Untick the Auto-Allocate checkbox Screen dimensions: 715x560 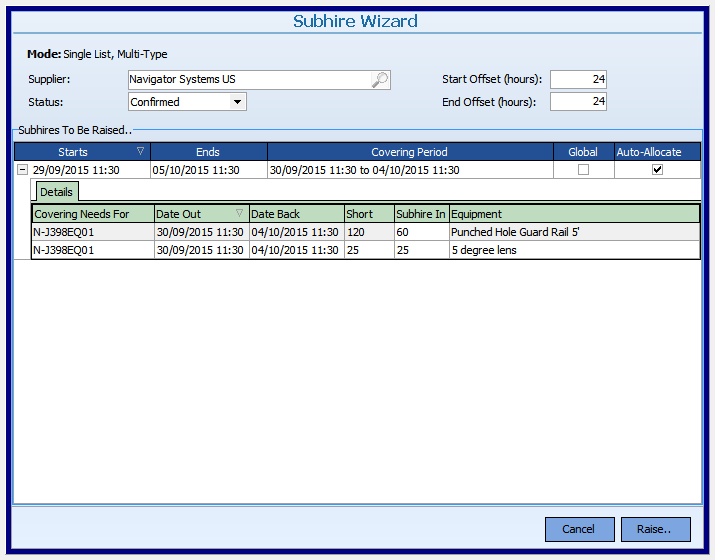(x=657, y=170)
